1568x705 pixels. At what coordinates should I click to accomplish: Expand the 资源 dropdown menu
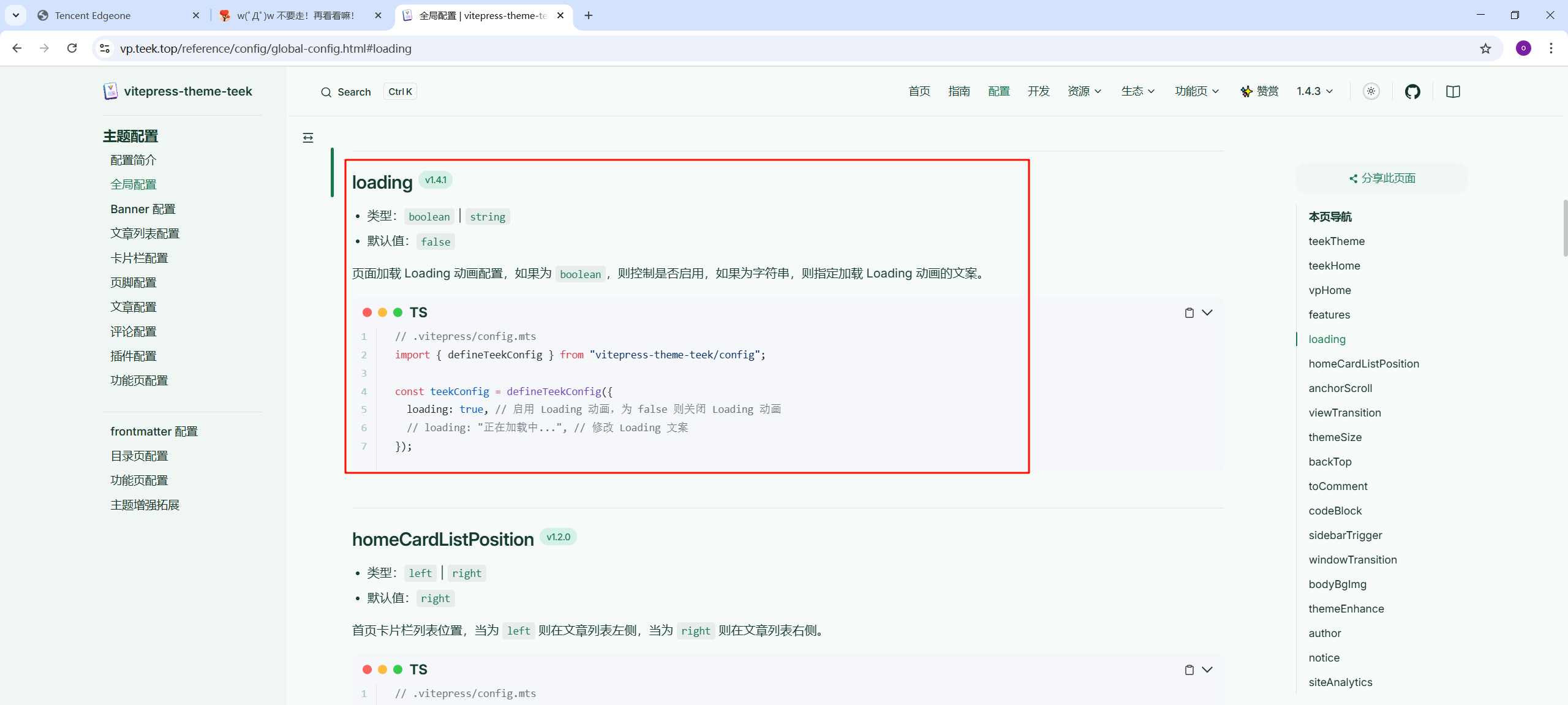[x=1084, y=91]
